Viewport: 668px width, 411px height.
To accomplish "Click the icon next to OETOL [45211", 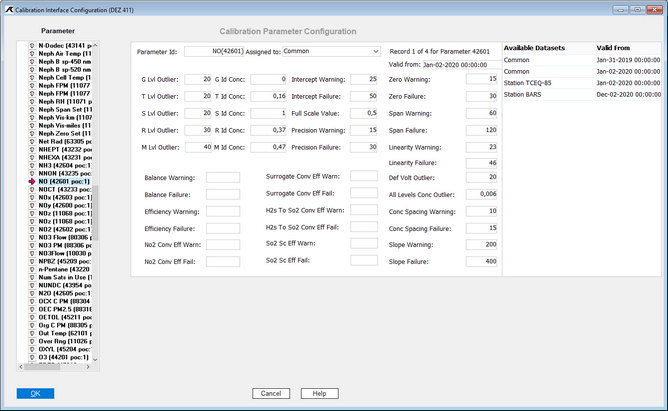I will click(x=32, y=317).
